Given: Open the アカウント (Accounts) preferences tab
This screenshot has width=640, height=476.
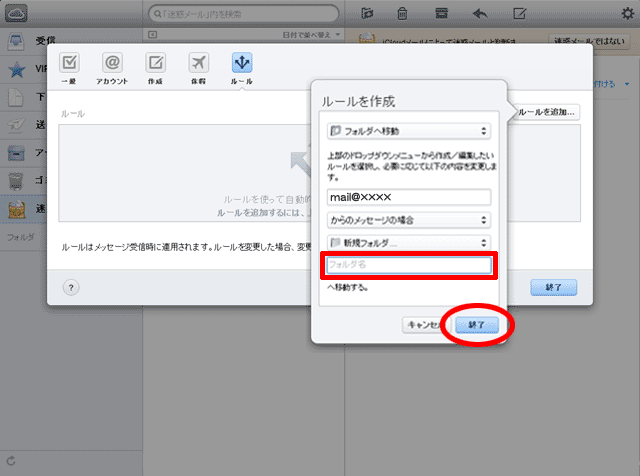Looking at the screenshot, I should coord(112,67).
